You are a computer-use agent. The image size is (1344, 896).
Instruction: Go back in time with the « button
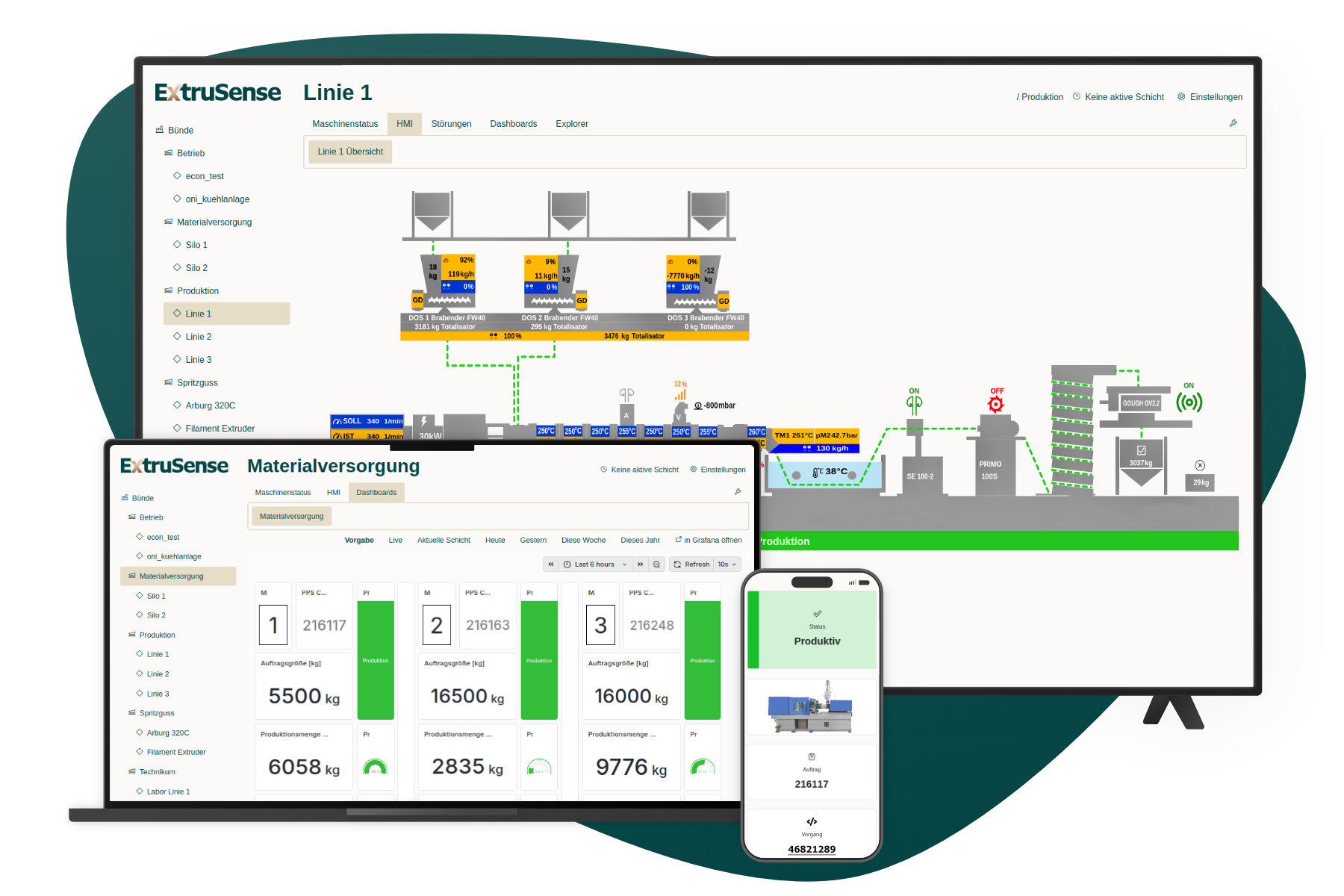(551, 564)
